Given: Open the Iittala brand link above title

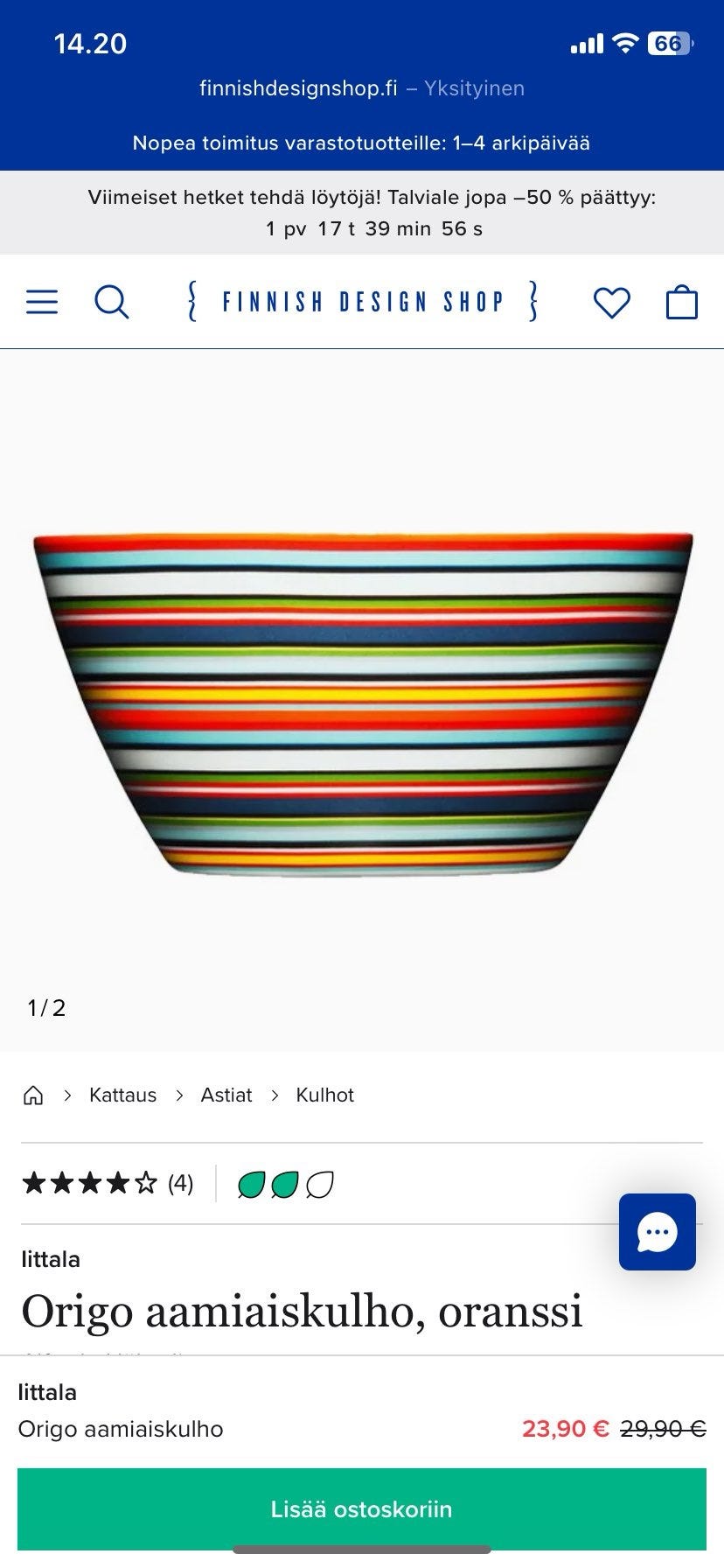Looking at the screenshot, I should 51,1259.
